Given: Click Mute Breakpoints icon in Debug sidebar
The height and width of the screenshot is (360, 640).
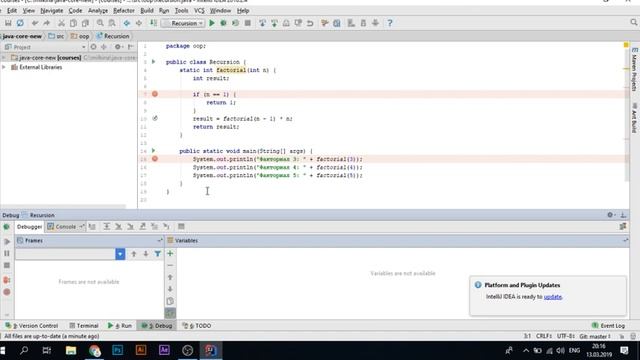Looking at the screenshot, I should [x=7, y=292].
